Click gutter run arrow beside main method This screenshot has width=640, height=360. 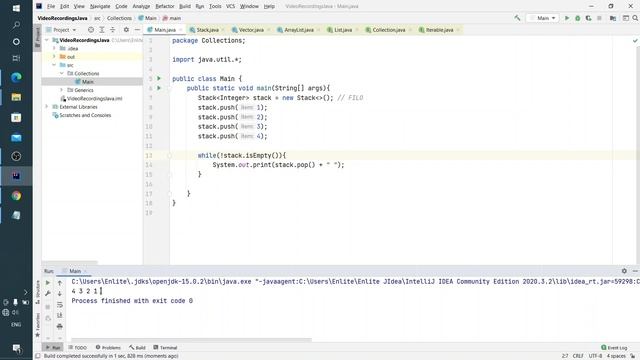[159, 88]
